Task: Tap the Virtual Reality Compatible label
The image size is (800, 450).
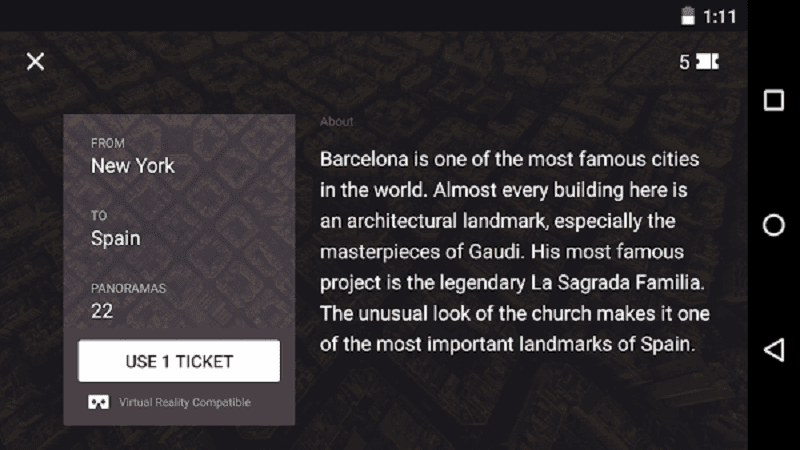Action: point(185,402)
